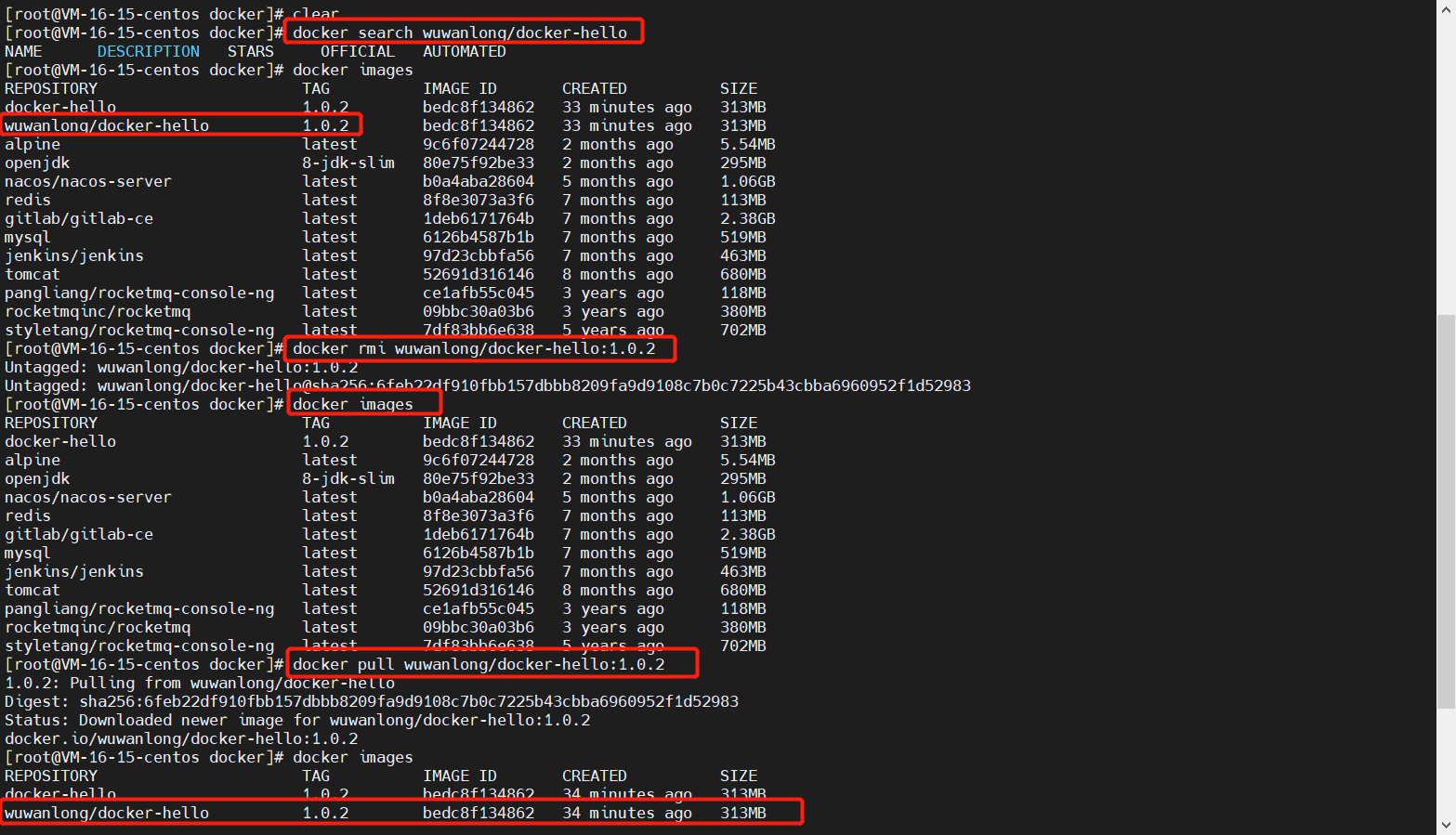The width and height of the screenshot is (1456, 835).
Task: Click the 'Digest: sha256:6feb22df...' line
Action: pos(372,701)
